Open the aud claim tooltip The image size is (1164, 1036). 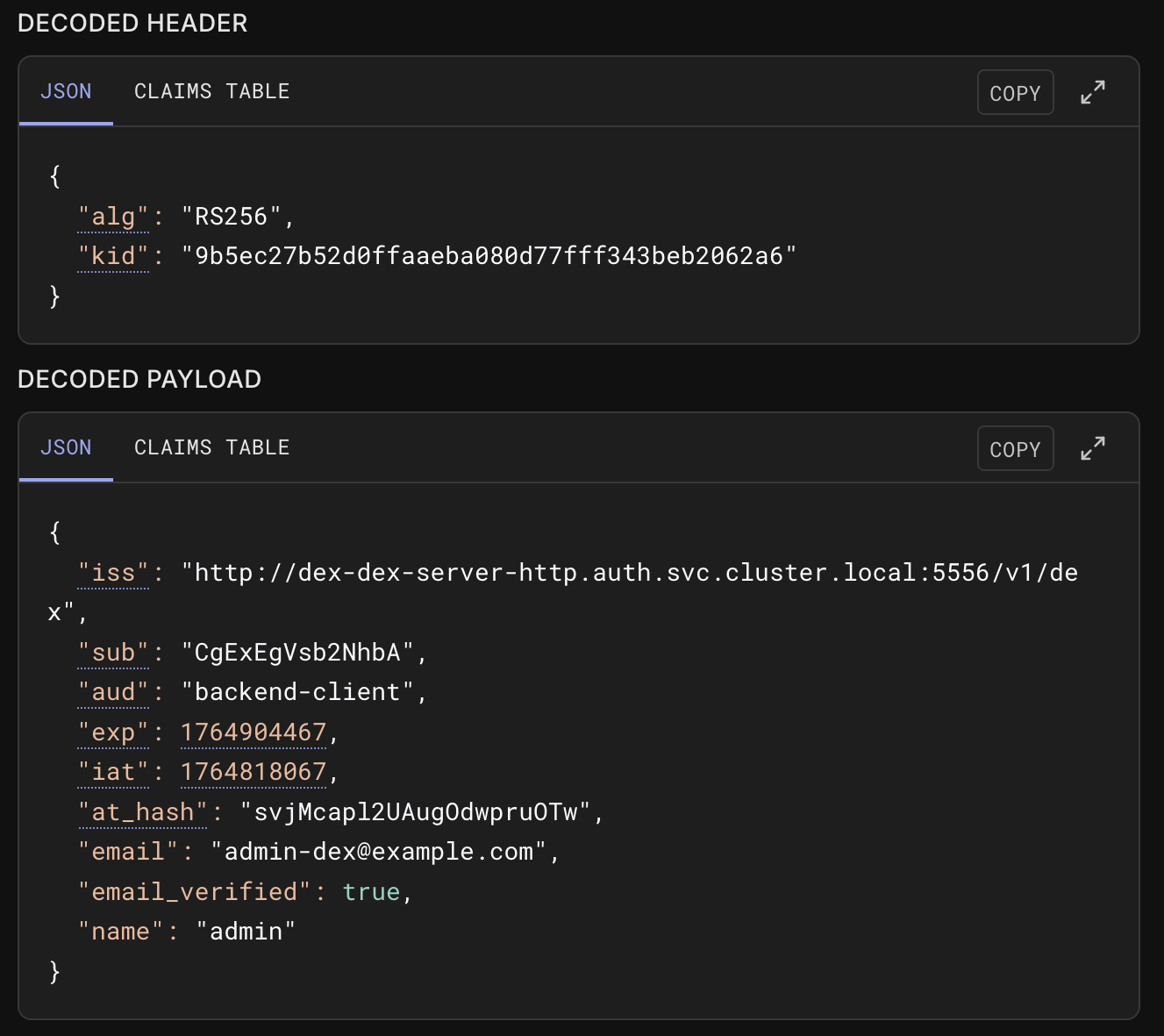113,691
